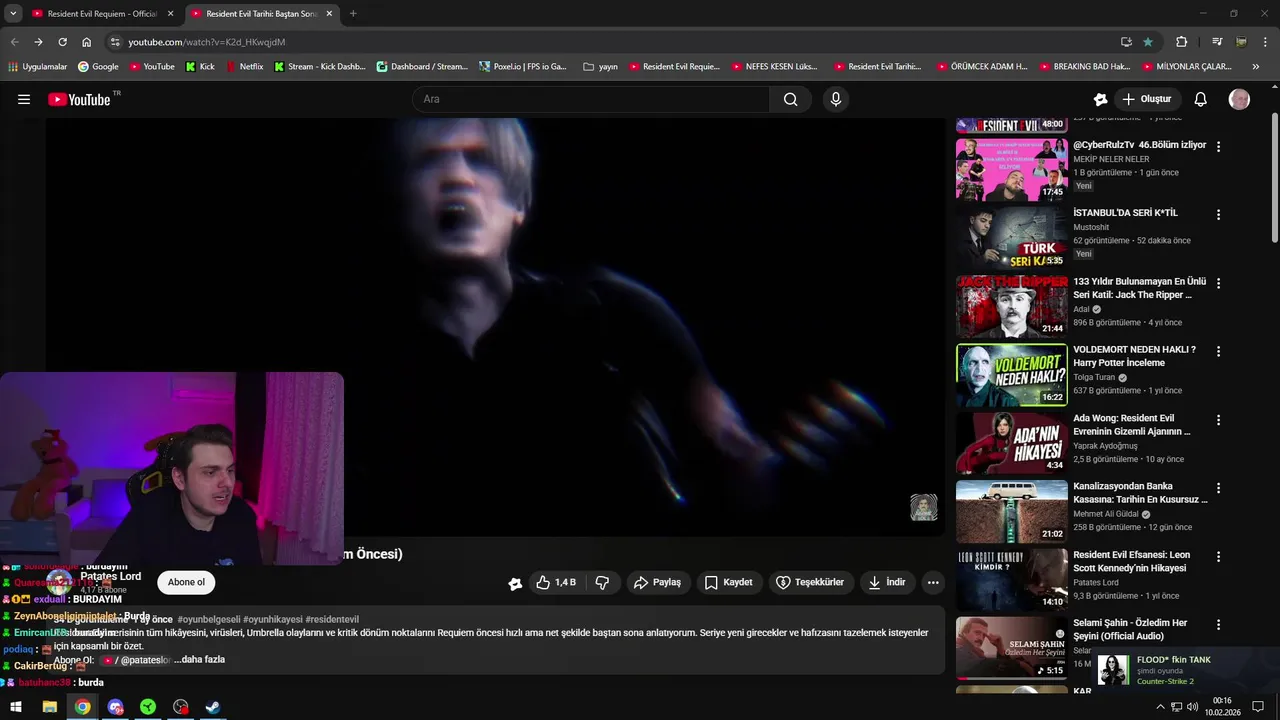Image resolution: width=1280 pixels, height=720 pixels.
Task: Like the video with 1,4 B thumbs-up
Action: pos(556,582)
